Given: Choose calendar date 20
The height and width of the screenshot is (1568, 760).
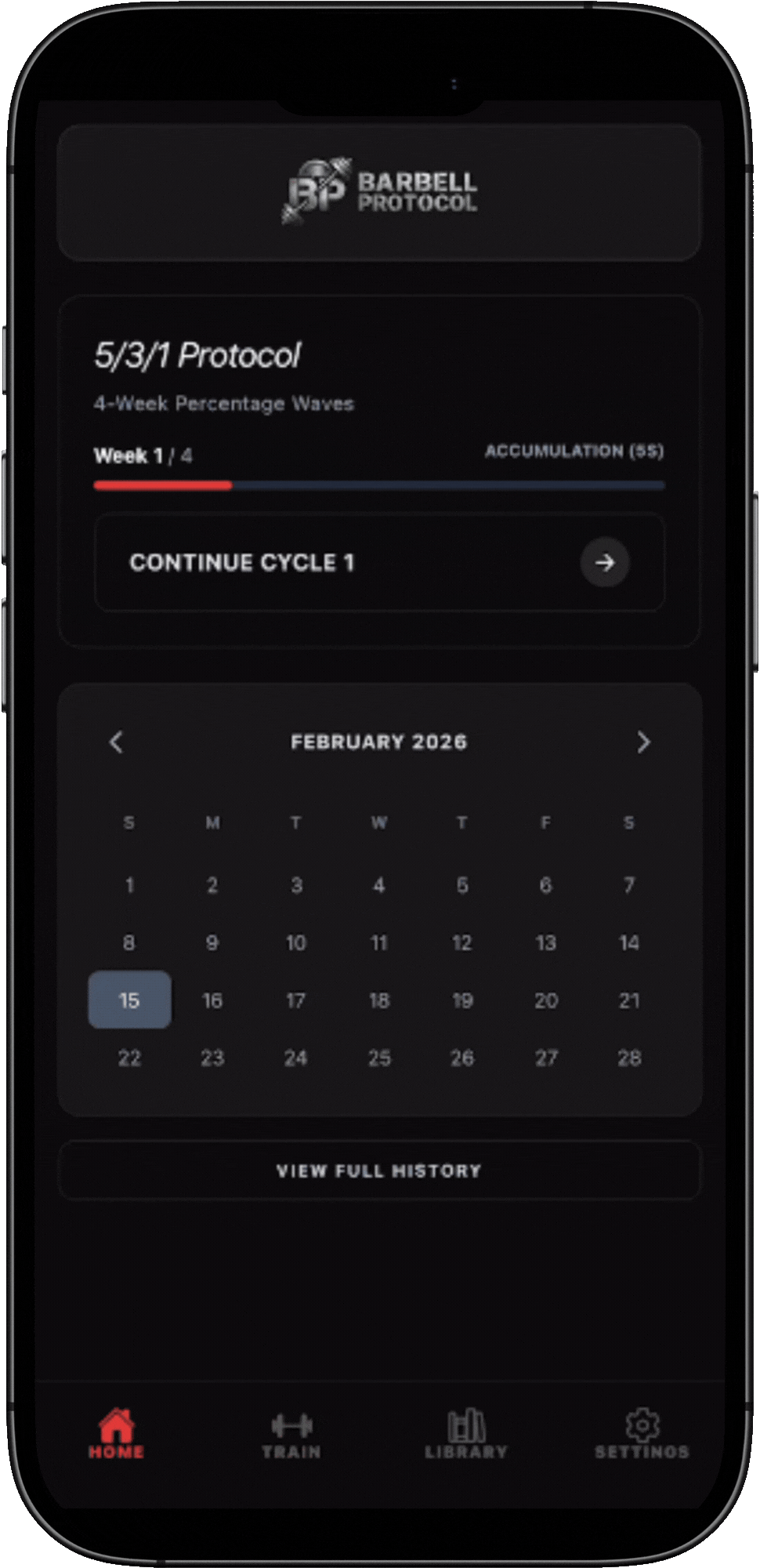Looking at the screenshot, I should (546, 1000).
